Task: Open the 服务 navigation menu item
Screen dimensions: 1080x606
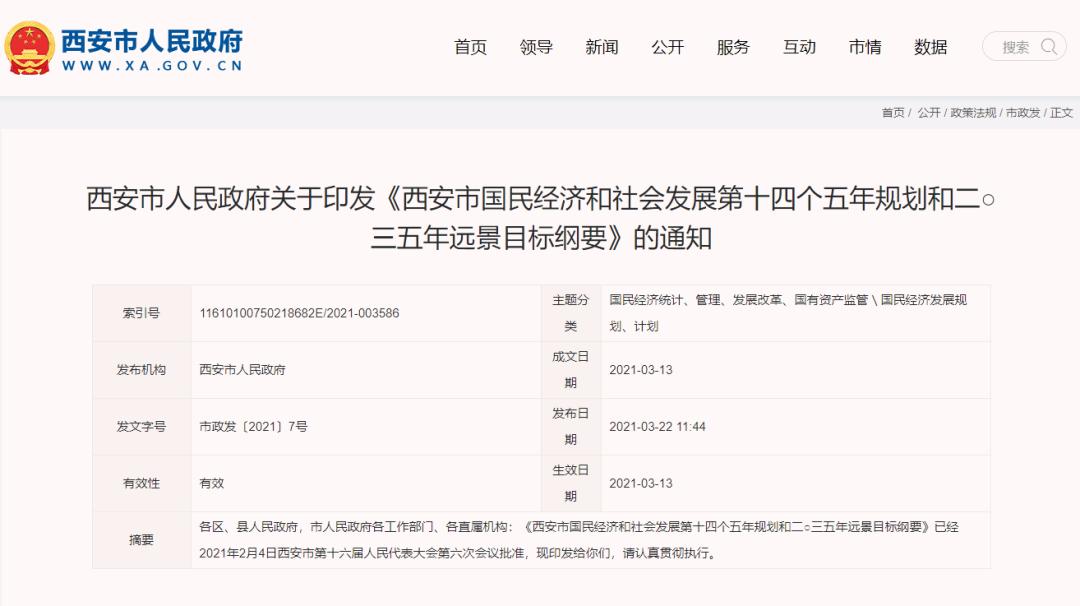Action: tap(734, 46)
